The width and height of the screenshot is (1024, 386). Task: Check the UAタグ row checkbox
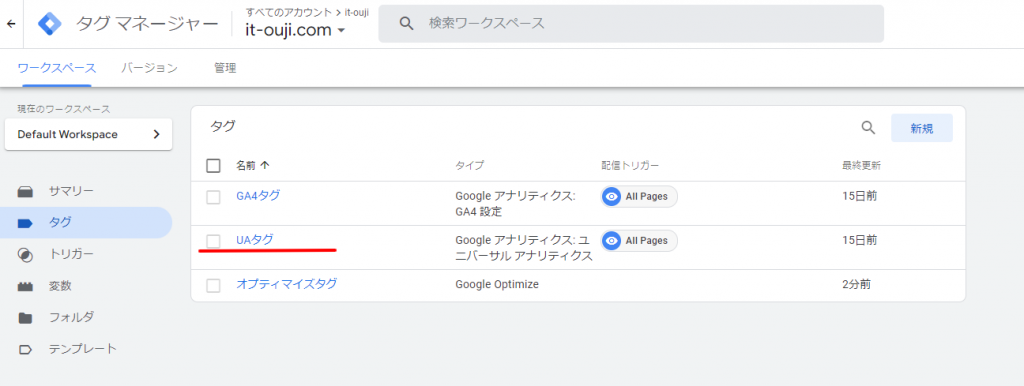coord(214,241)
